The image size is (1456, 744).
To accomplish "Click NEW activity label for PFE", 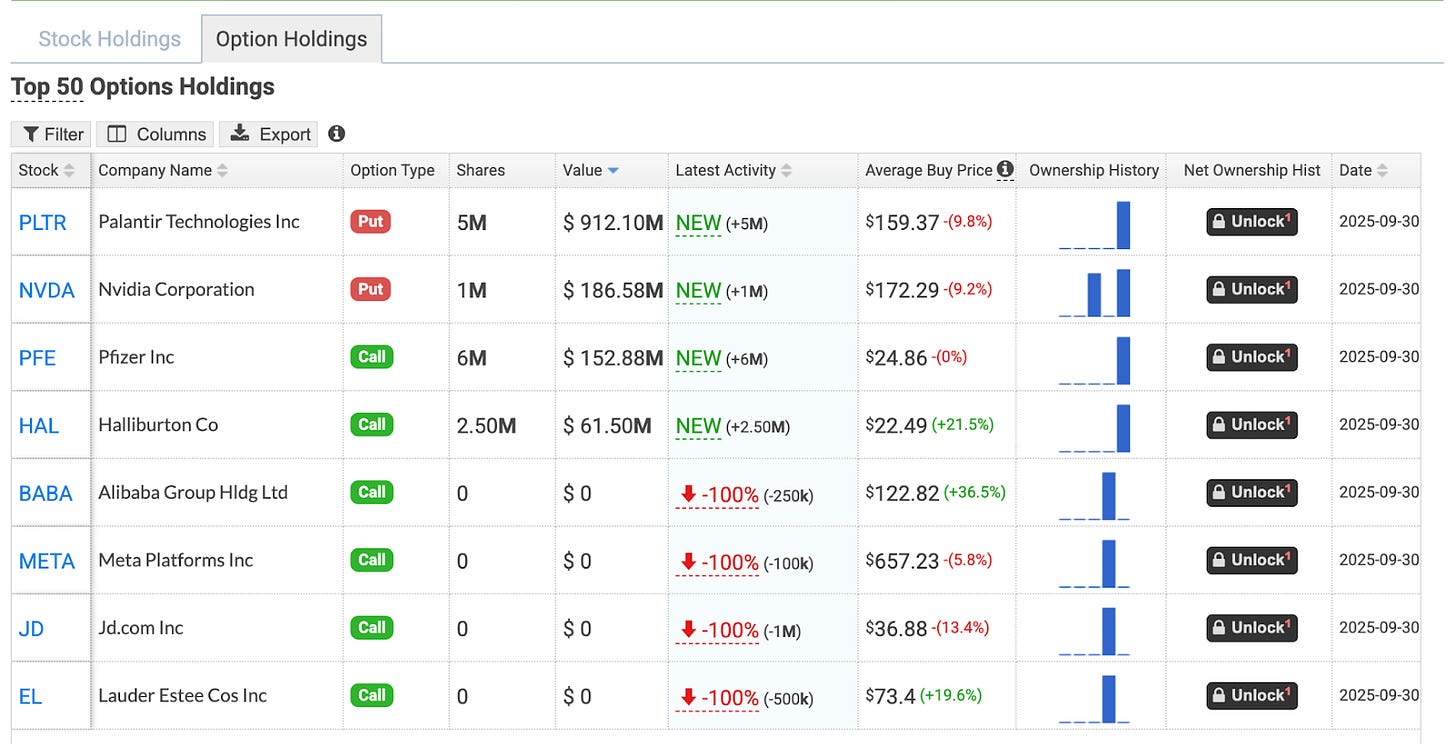I will [698, 358].
